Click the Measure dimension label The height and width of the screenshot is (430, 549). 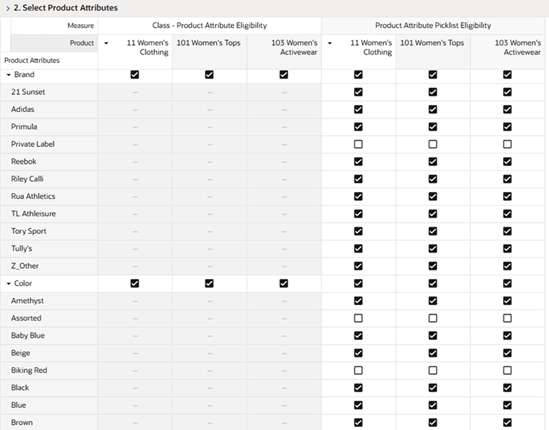pyautogui.click(x=81, y=26)
